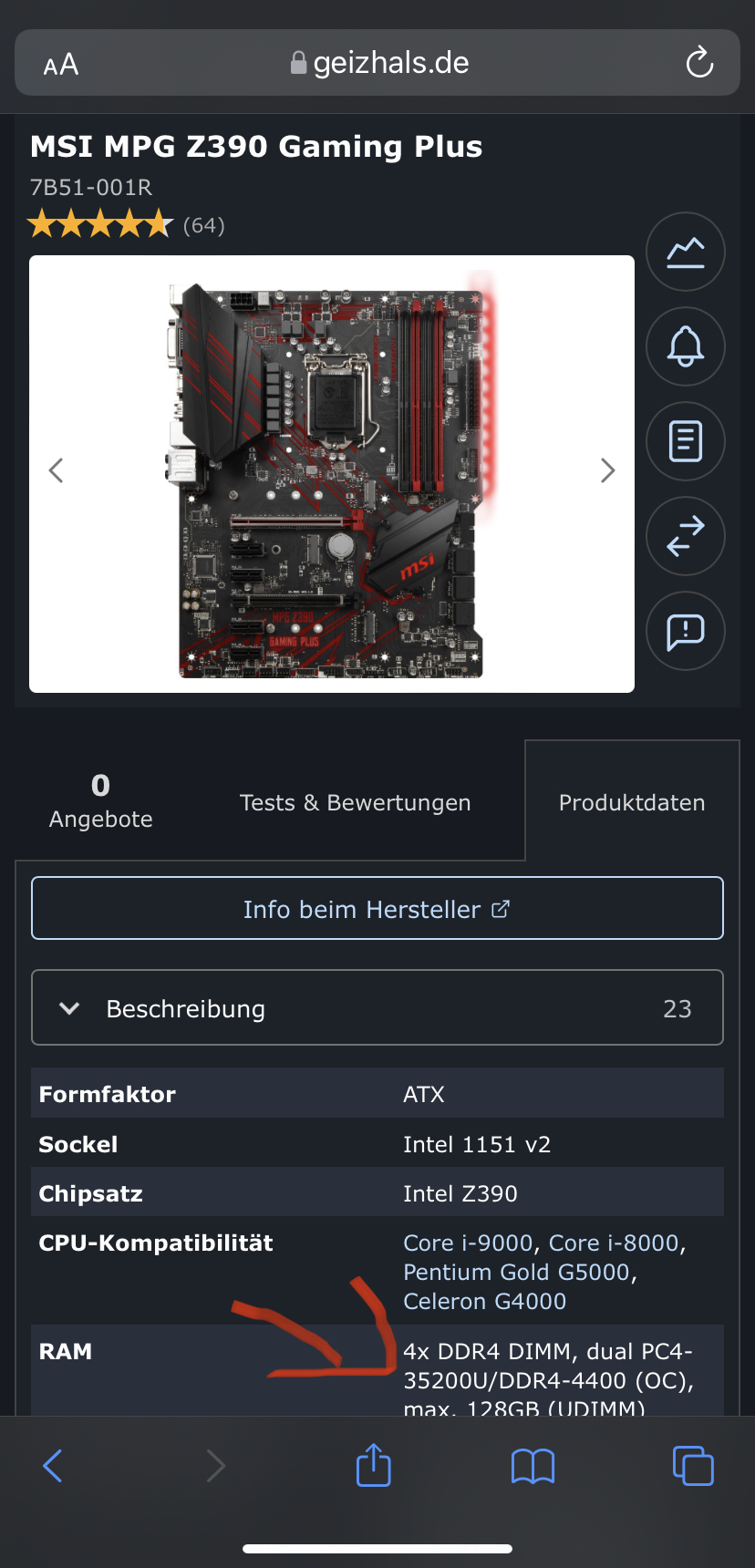Screen dimensions: 755x1568
Task: Open the feedback speech bubble icon
Action: pyautogui.click(x=686, y=631)
